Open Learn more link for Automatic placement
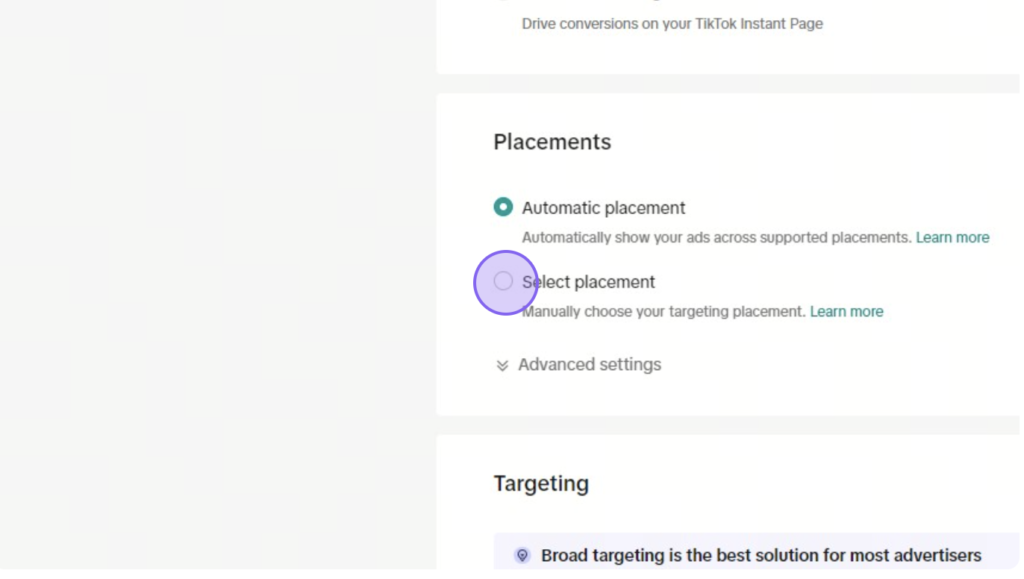This screenshot has height=579, width=1024. (952, 238)
